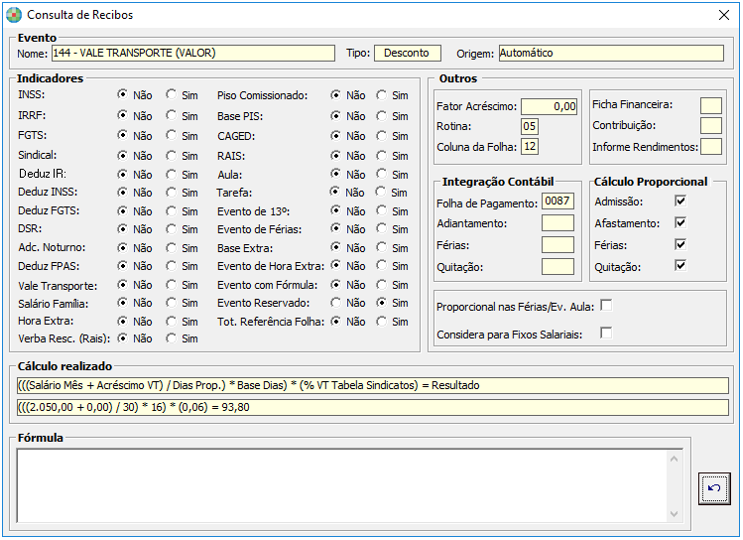Select Sim for Piso Comissionado
743x540 pixels.
click(381, 95)
